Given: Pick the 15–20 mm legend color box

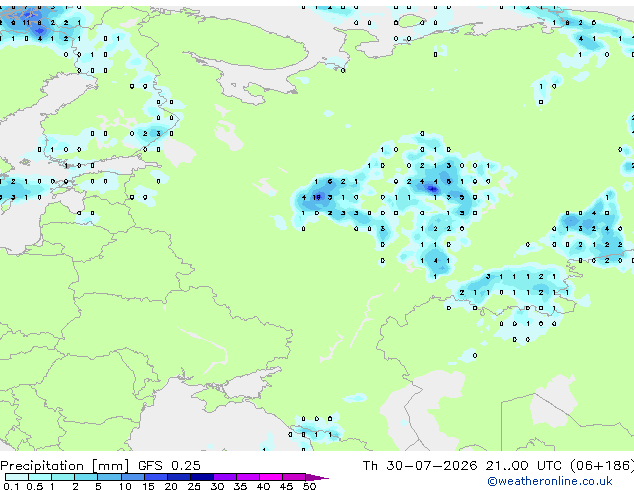Looking at the screenshot, I should click(156, 477).
